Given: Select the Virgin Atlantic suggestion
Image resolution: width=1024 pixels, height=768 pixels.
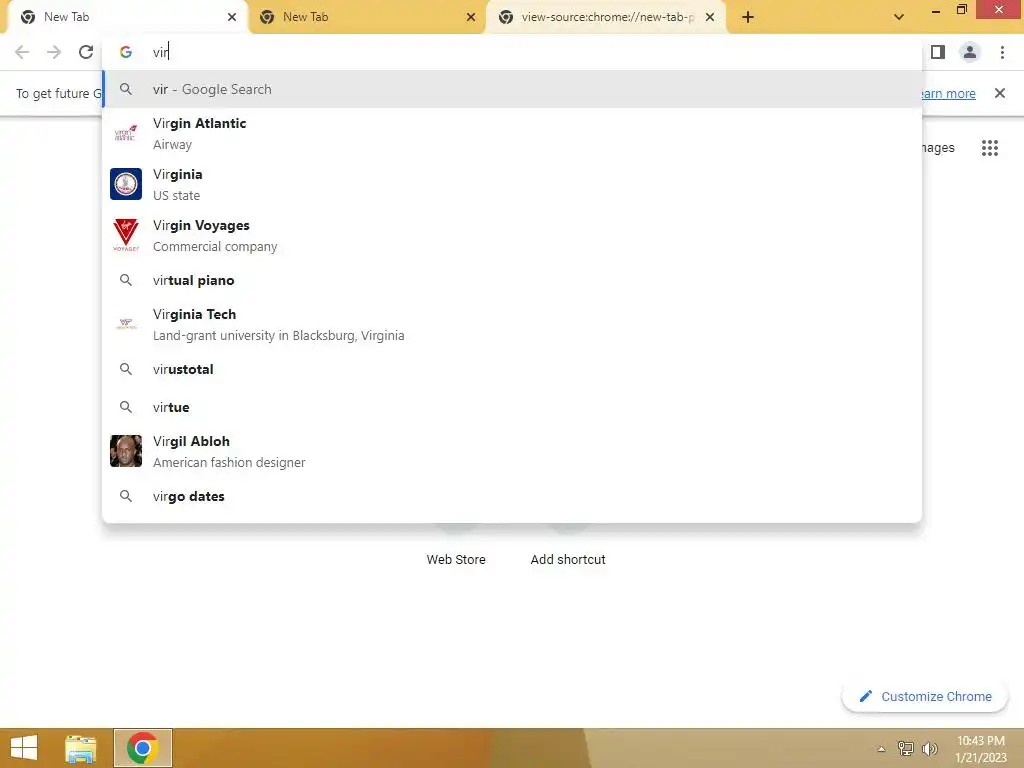Looking at the screenshot, I should (x=512, y=133).
